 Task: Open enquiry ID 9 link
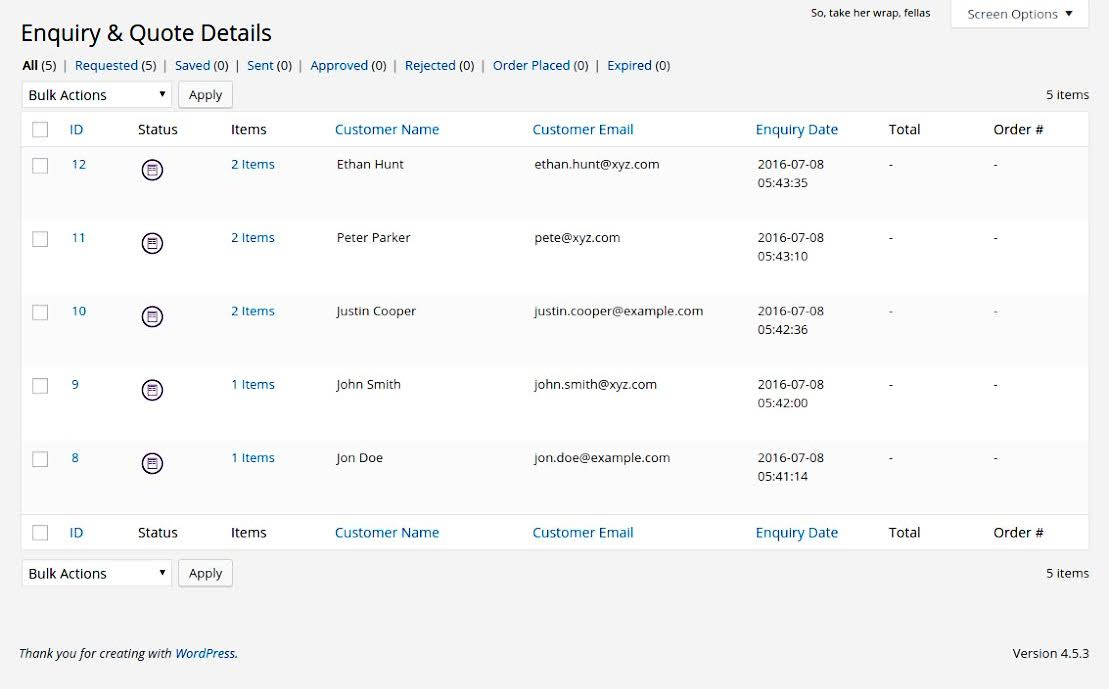coord(75,384)
